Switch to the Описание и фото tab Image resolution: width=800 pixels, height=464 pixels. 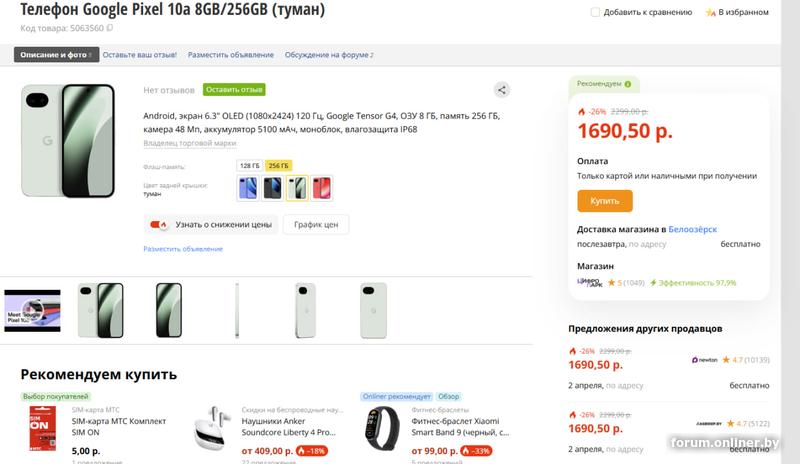[55, 55]
